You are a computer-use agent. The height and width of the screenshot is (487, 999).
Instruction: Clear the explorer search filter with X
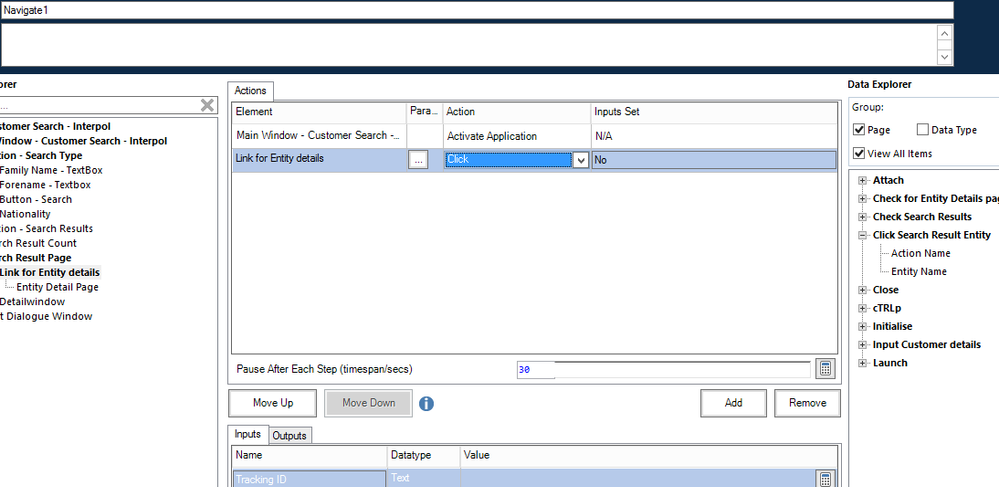coord(207,105)
